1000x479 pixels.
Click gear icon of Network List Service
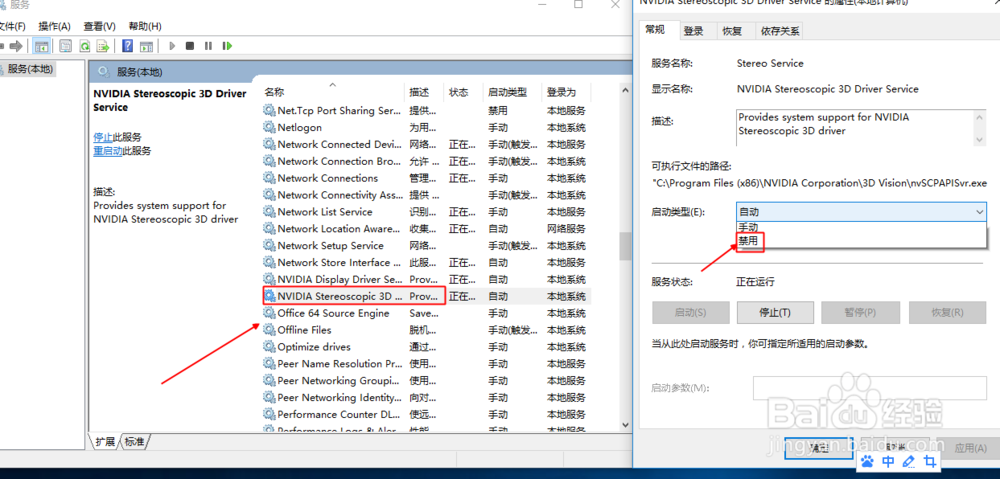269,212
